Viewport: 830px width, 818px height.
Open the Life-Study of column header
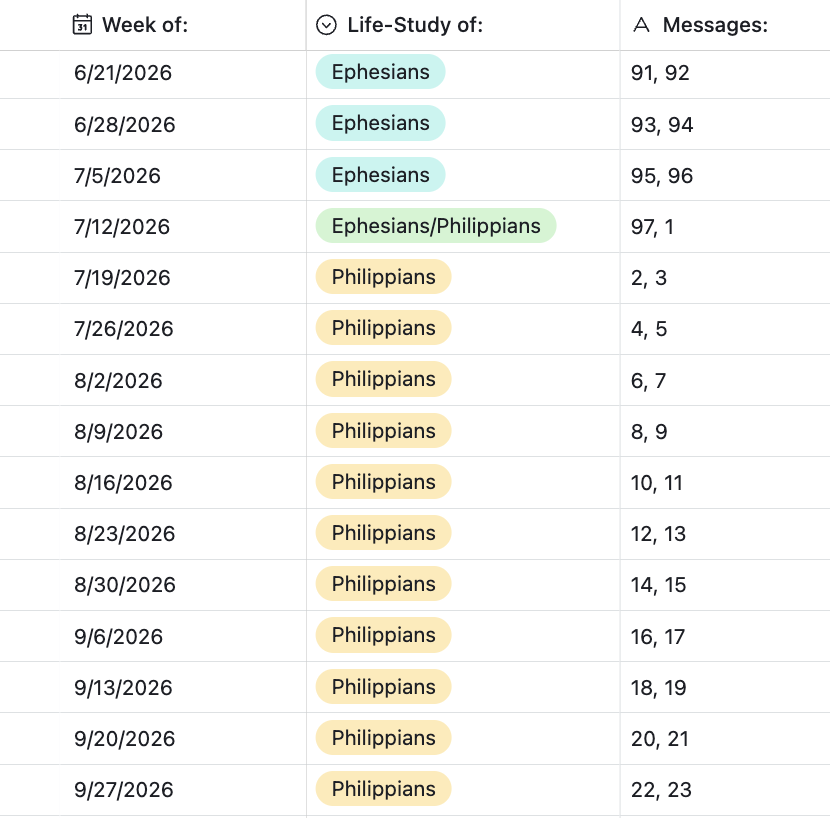[463, 25]
